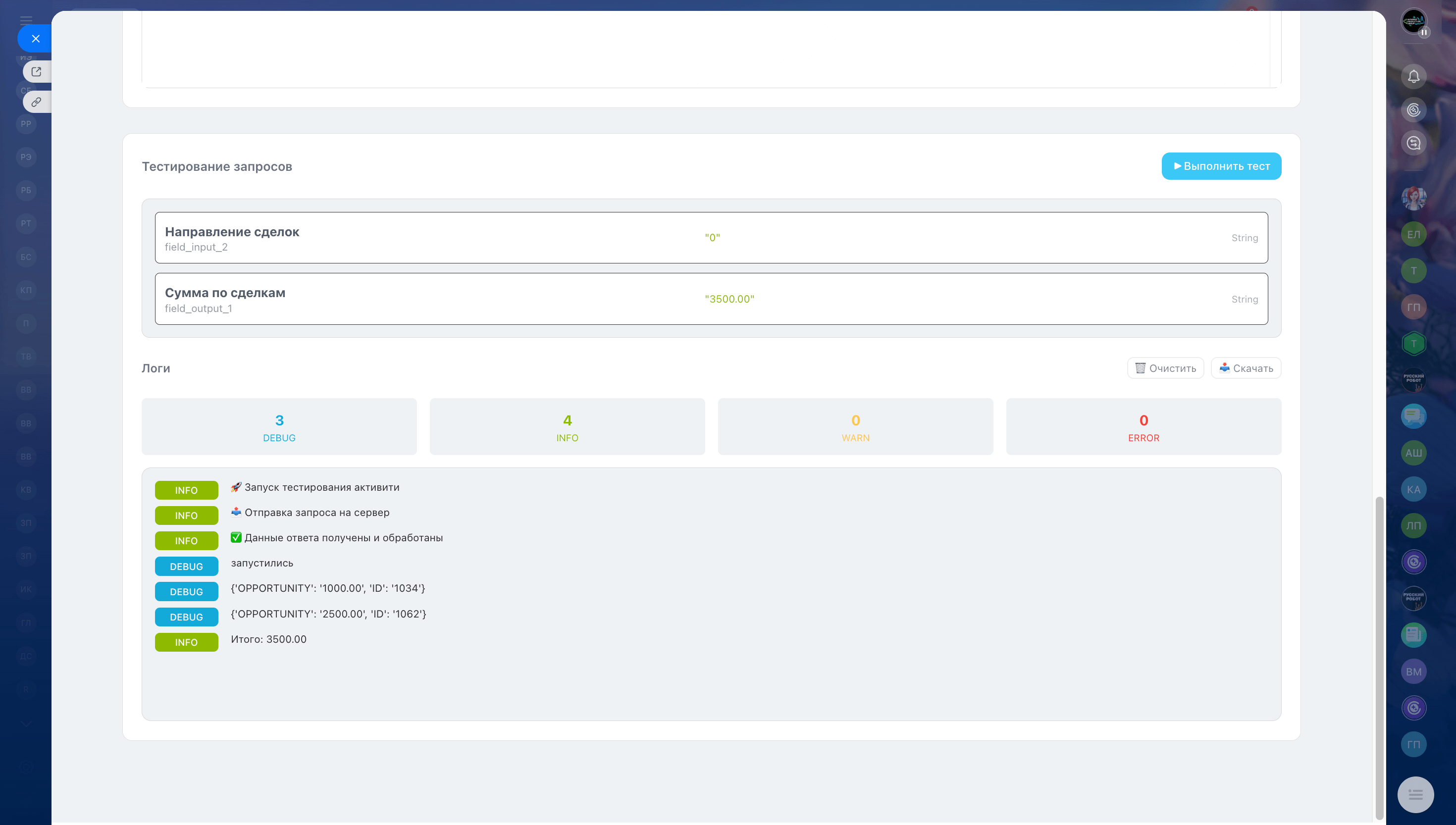The width and height of the screenshot is (1456, 825).
Task: Select the WARN counter tile
Action: (855, 427)
